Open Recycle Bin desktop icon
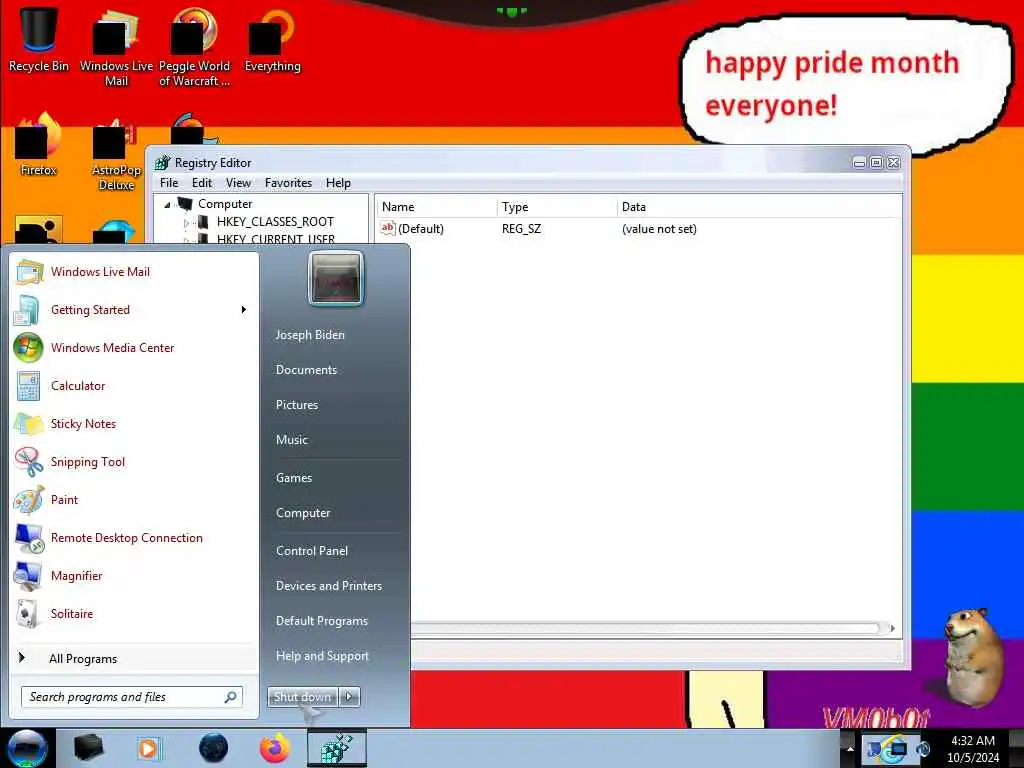 click(x=39, y=38)
